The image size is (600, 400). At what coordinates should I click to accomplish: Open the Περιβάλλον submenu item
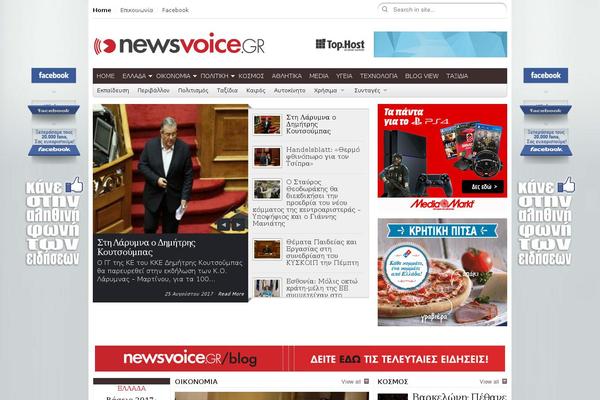[153, 90]
